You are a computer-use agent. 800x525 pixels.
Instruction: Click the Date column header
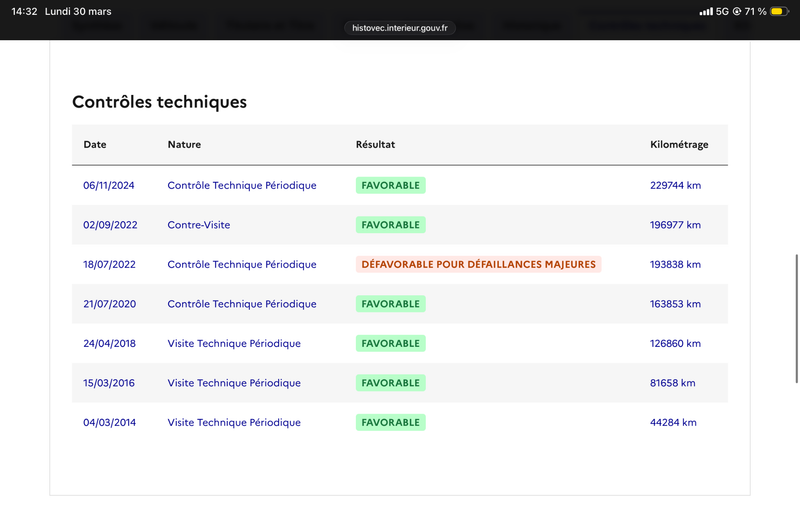(95, 145)
